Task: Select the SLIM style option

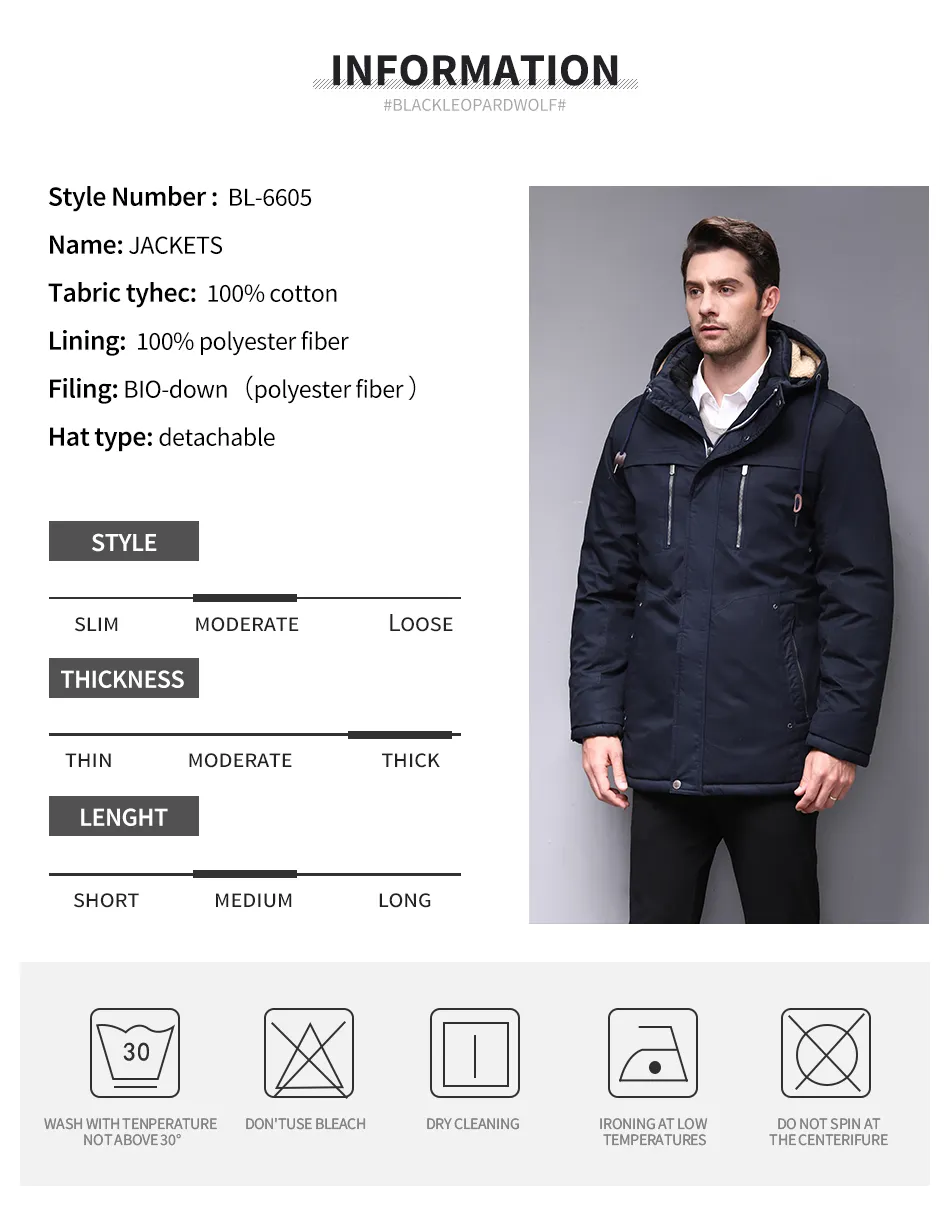Action: coord(97,624)
